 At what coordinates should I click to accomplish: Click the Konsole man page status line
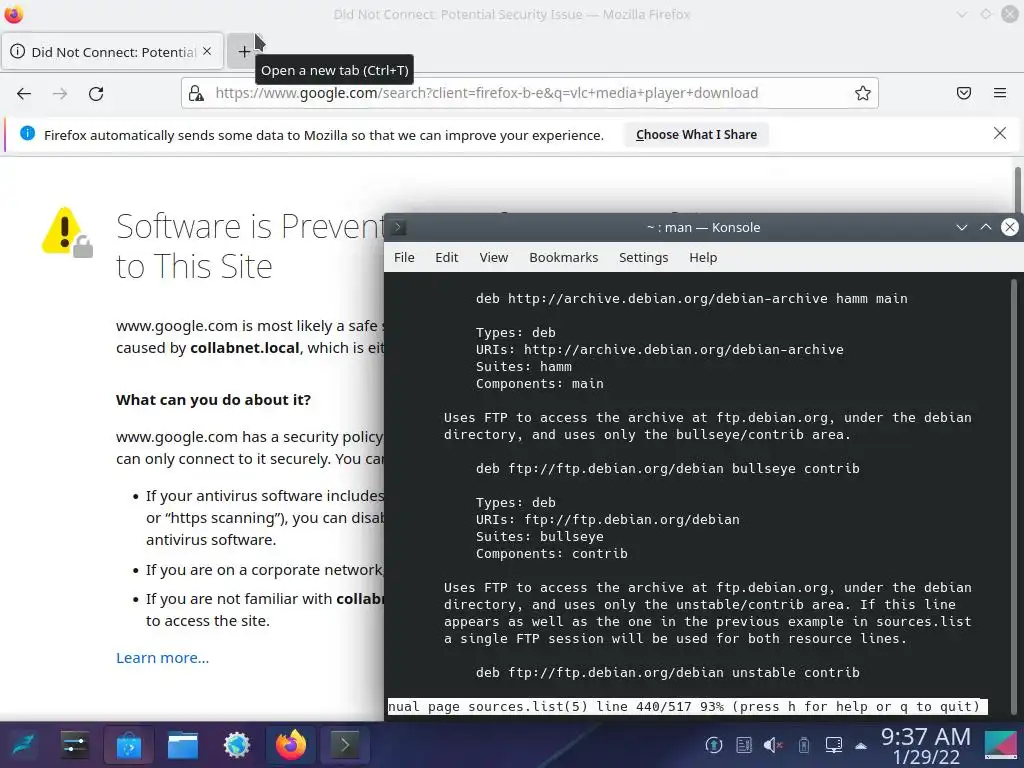[687, 707]
